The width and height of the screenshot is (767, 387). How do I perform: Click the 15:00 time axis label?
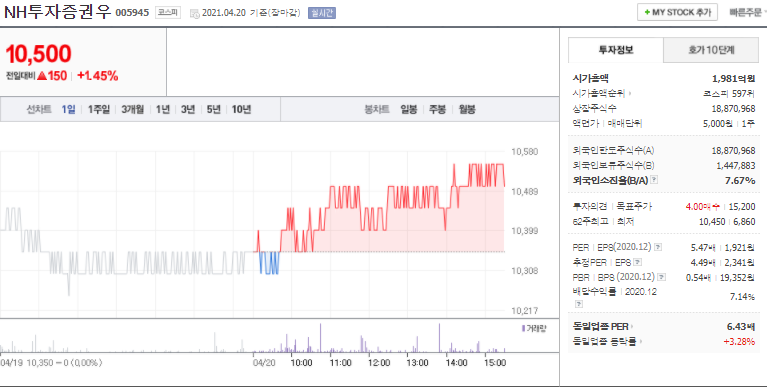click(495, 363)
